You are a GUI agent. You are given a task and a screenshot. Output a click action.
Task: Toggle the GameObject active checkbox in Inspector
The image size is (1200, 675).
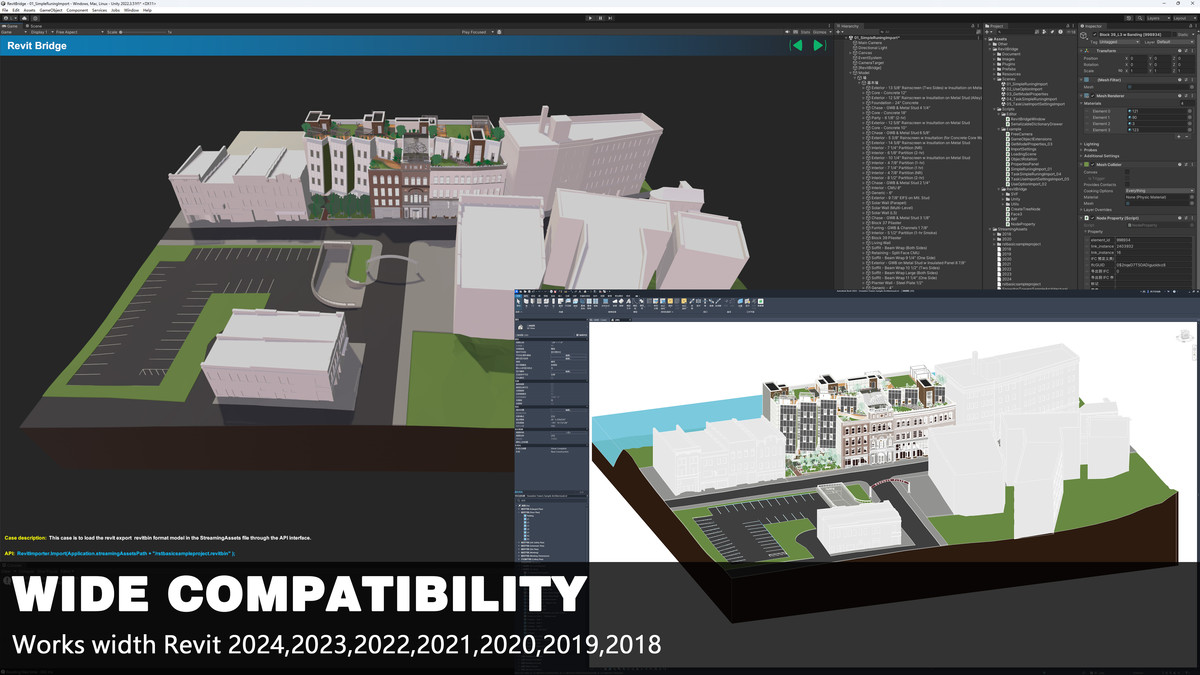point(1094,36)
